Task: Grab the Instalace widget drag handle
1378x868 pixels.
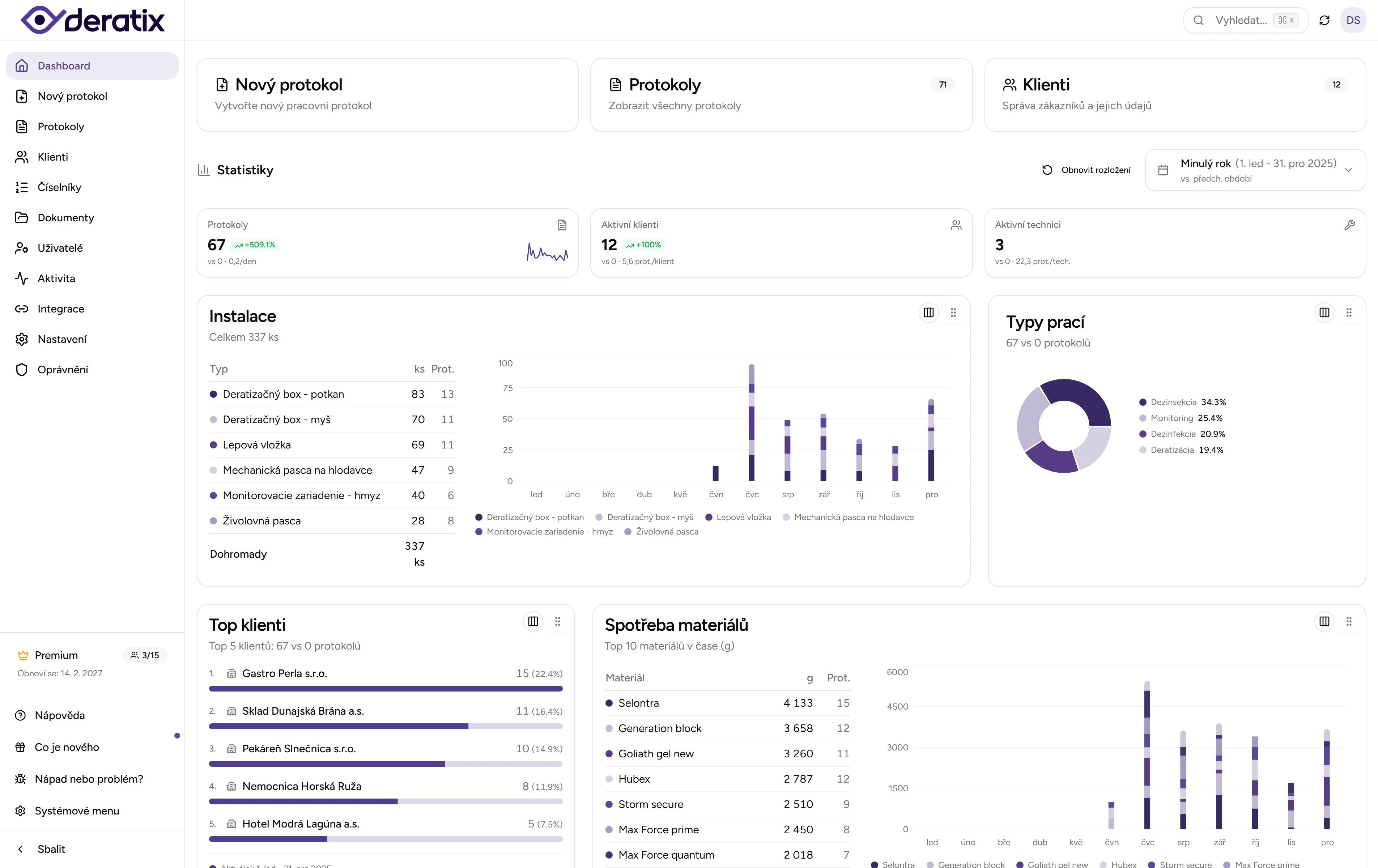Action: pos(953,312)
